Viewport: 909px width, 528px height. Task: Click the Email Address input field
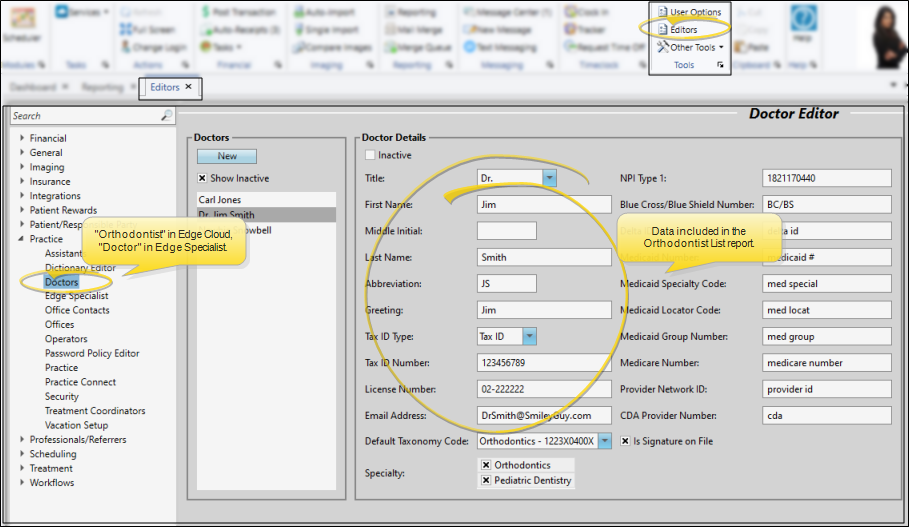pos(543,415)
